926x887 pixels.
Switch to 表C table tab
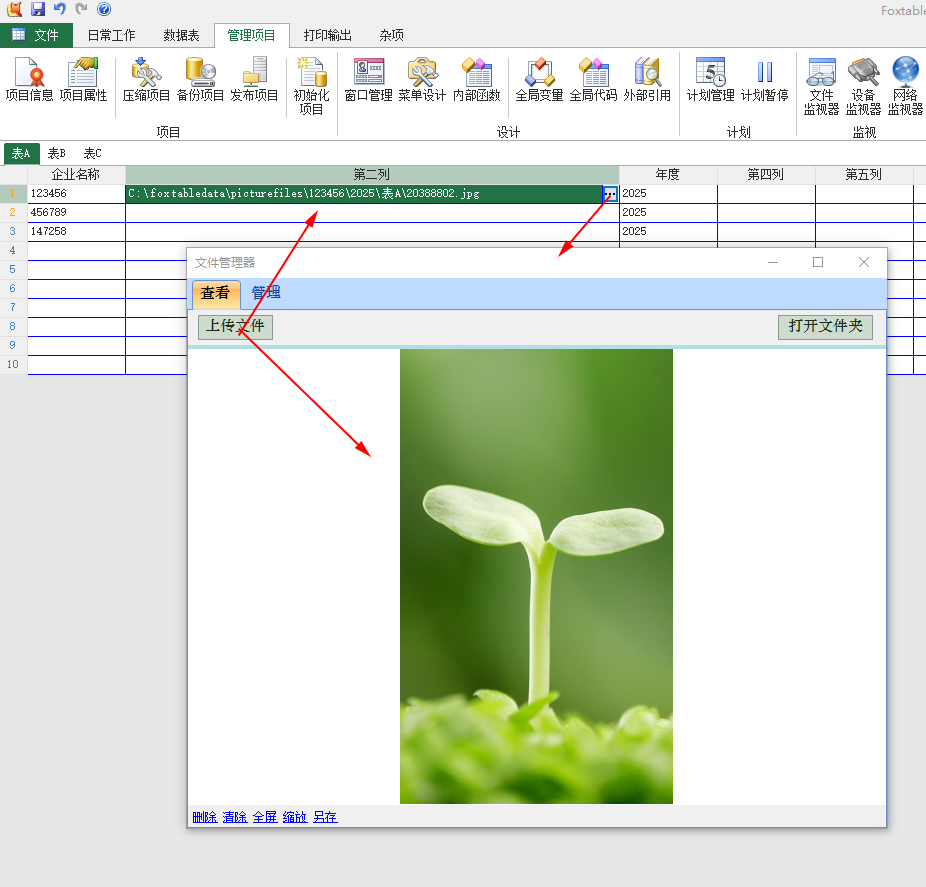[x=93, y=154]
